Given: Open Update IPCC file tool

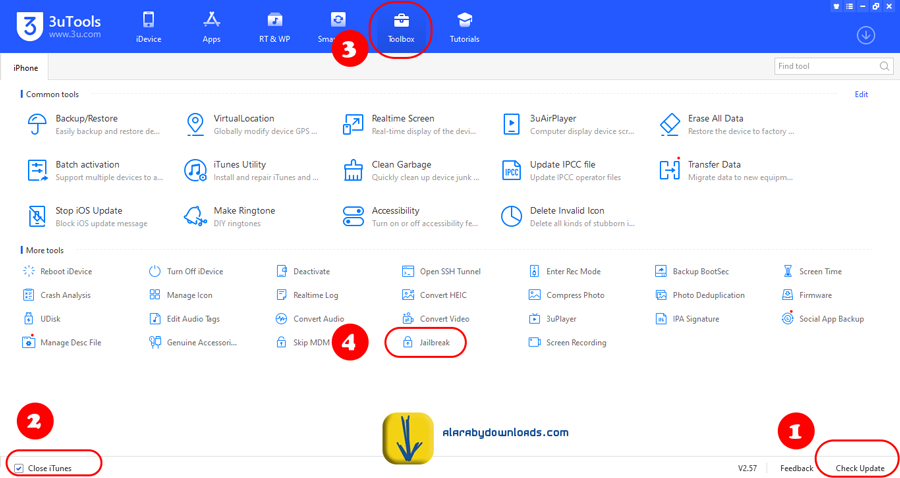Looking at the screenshot, I should [561, 170].
